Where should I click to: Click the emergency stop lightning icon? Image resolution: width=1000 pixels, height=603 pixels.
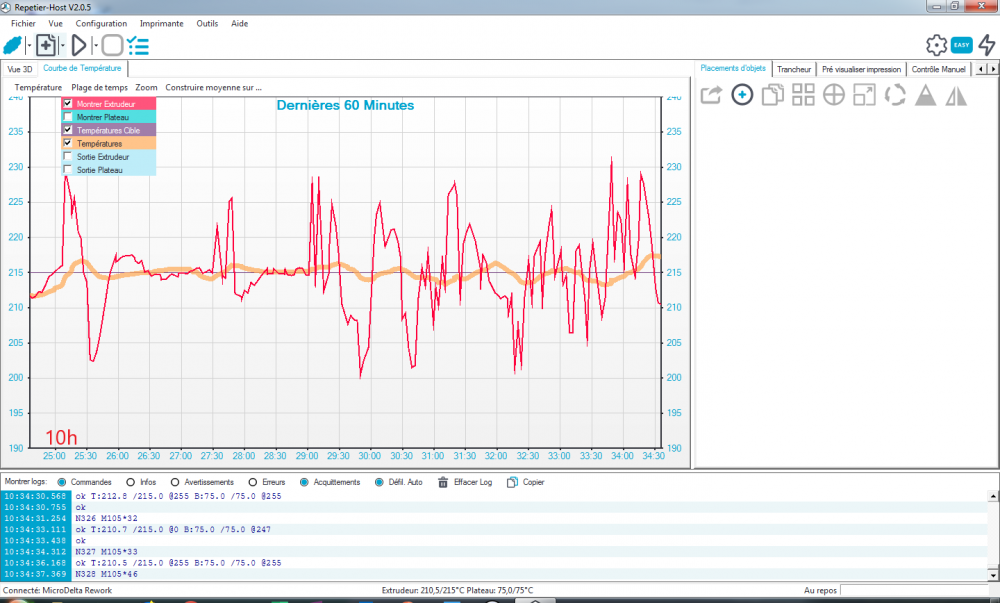(x=987, y=45)
